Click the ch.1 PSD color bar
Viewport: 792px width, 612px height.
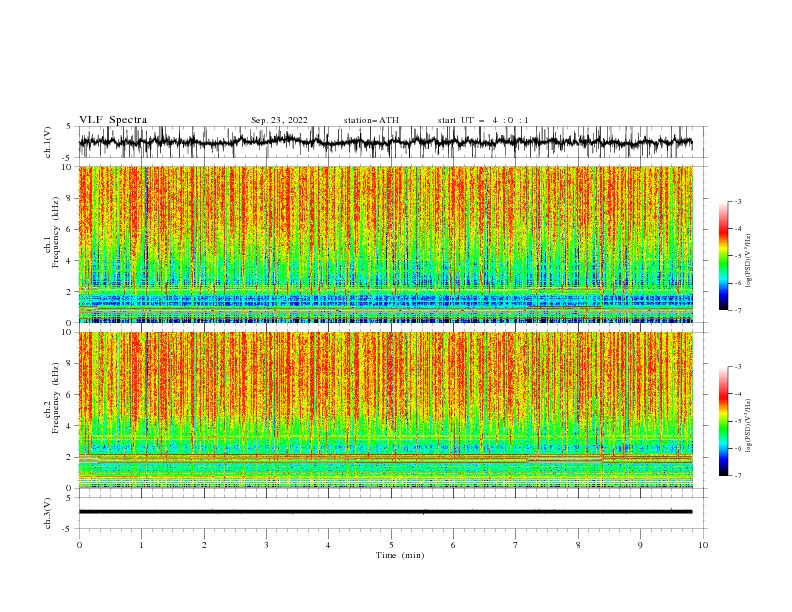723,255
